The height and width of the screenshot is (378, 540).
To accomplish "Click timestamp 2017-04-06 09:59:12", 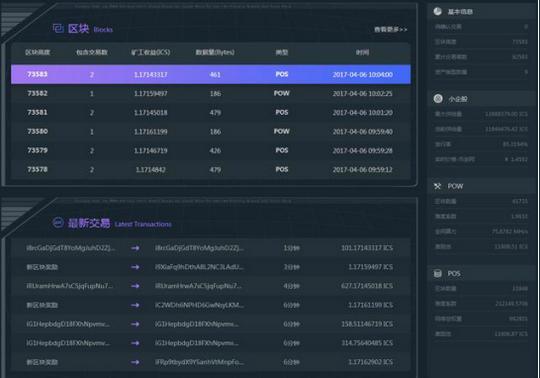I will pos(362,170).
